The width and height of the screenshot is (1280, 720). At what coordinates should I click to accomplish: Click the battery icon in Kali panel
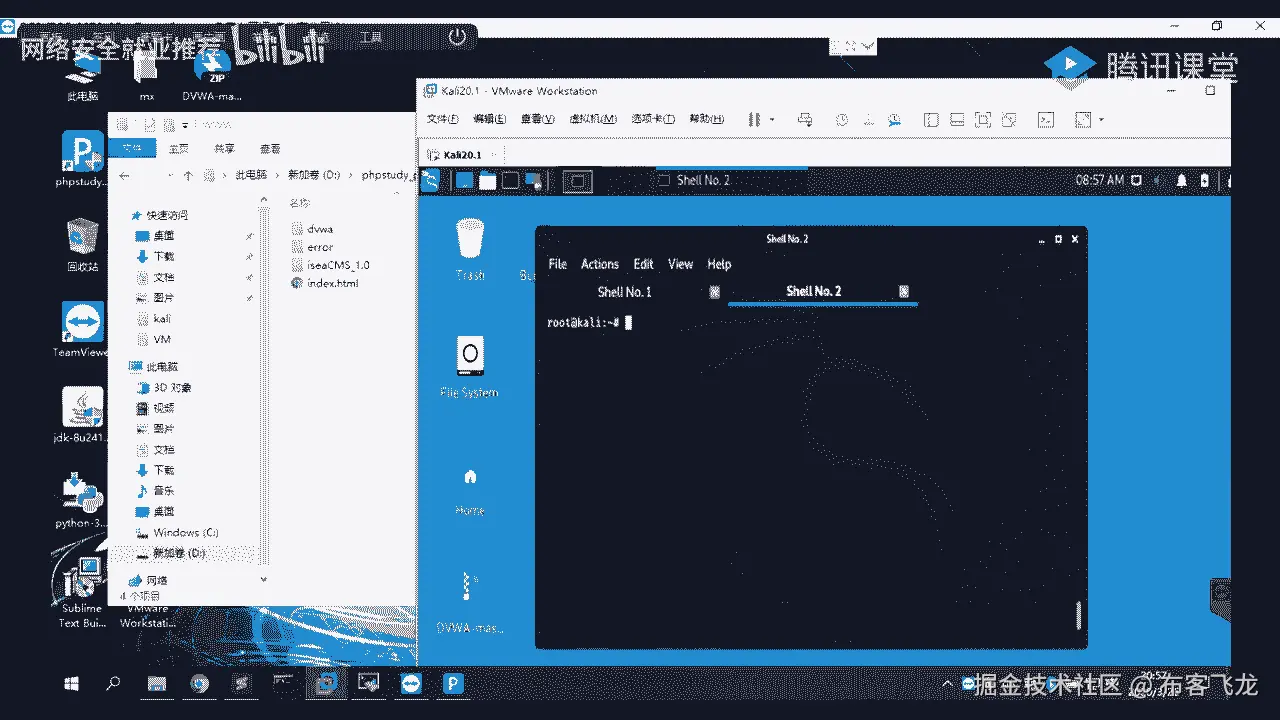click(1205, 180)
